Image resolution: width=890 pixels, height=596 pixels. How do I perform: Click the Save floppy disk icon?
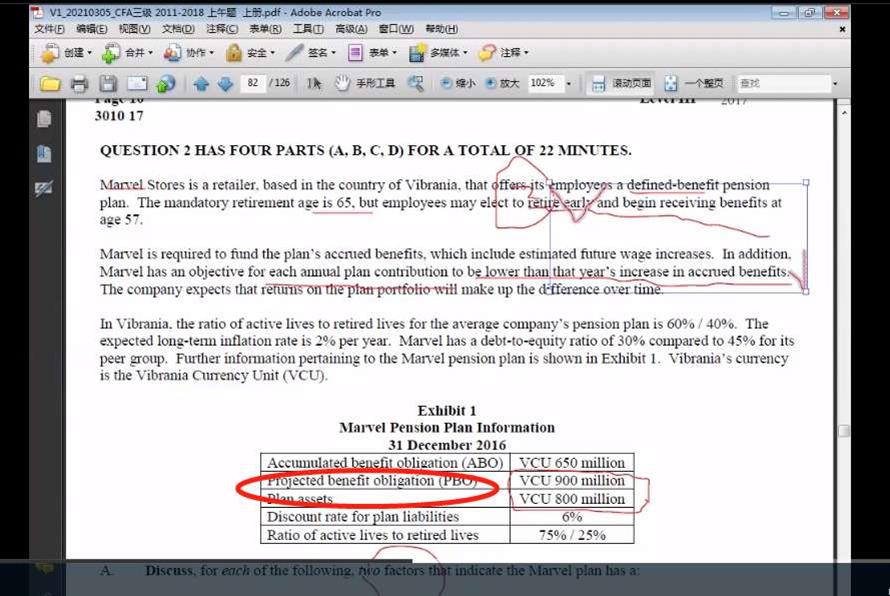point(107,84)
